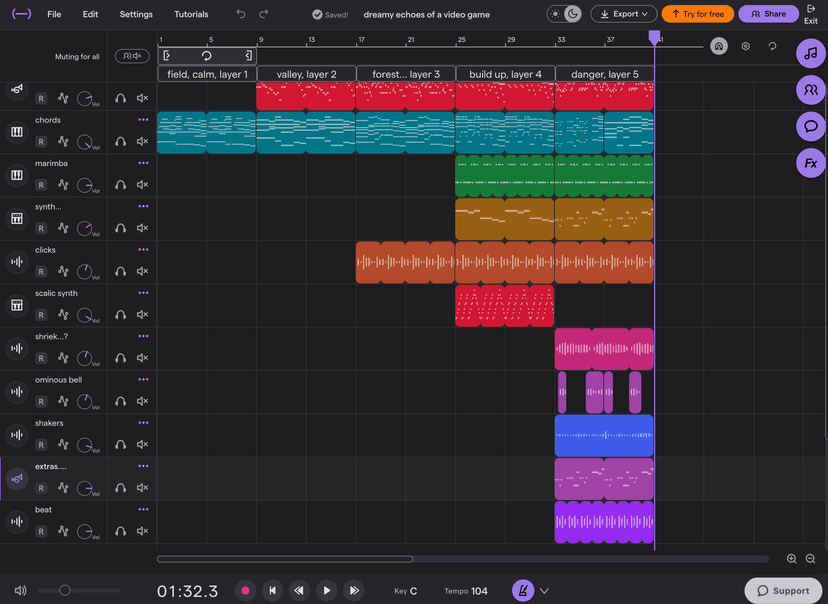This screenshot has height=604, width=828.
Task: Arm record on the beat track
Action: pyautogui.click(x=41, y=531)
